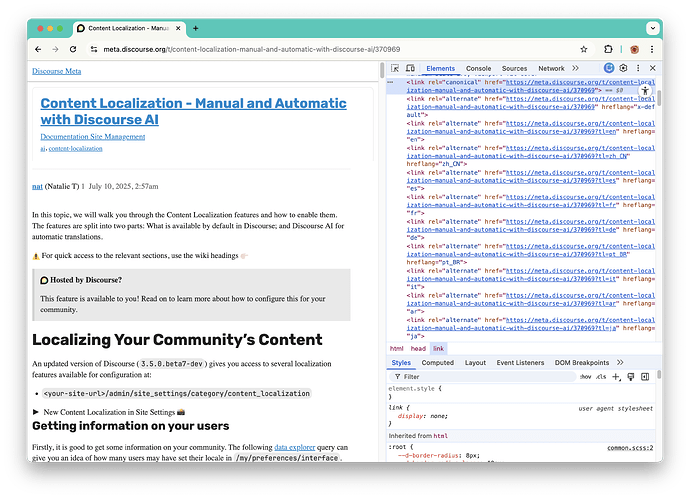Toggle :hov element state options
This screenshot has width=690, height=497.
[585, 377]
